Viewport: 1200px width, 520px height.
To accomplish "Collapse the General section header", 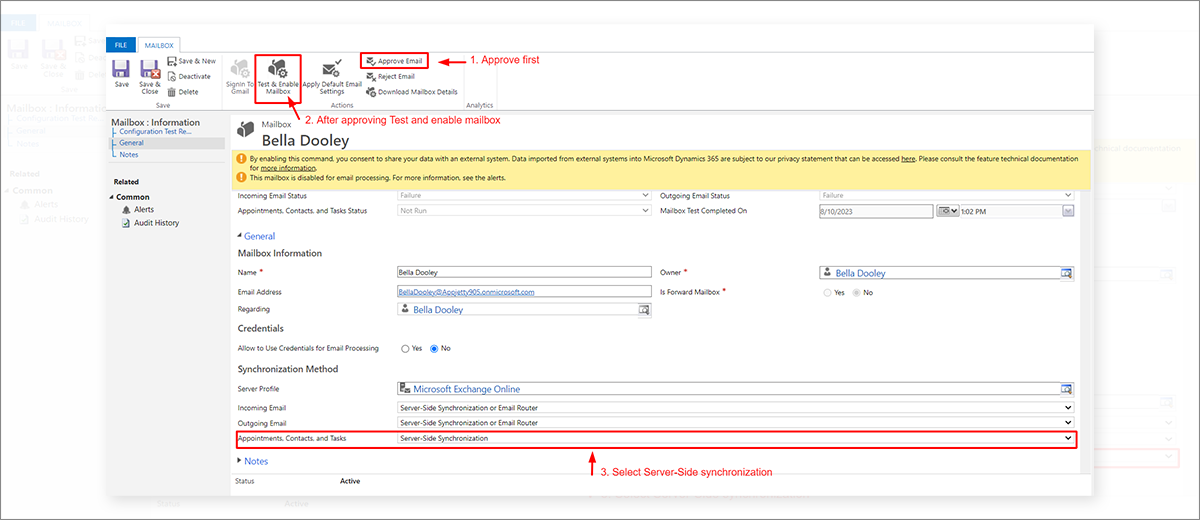I will [x=256, y=236].
